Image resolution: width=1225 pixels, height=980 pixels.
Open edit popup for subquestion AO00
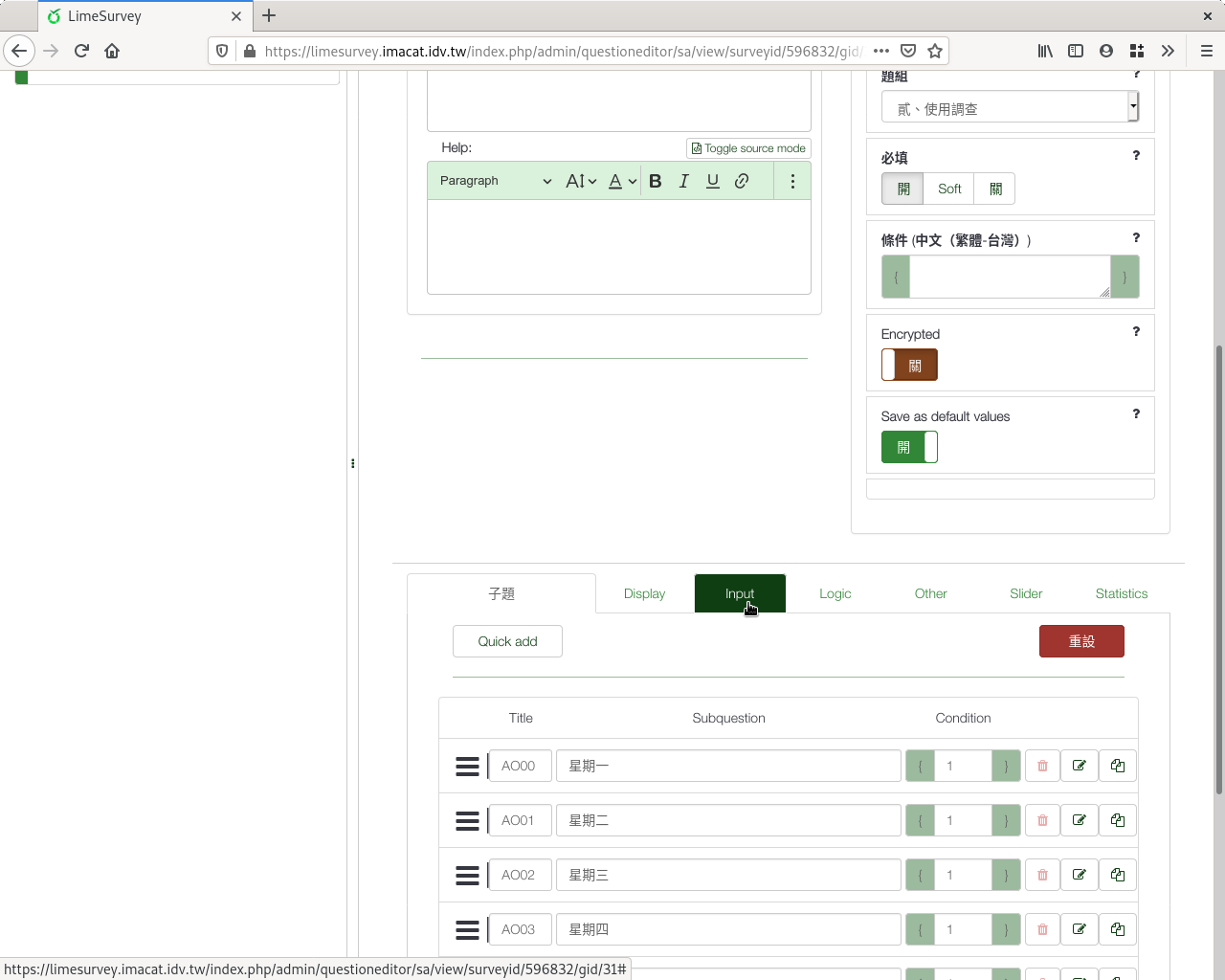1080,766
